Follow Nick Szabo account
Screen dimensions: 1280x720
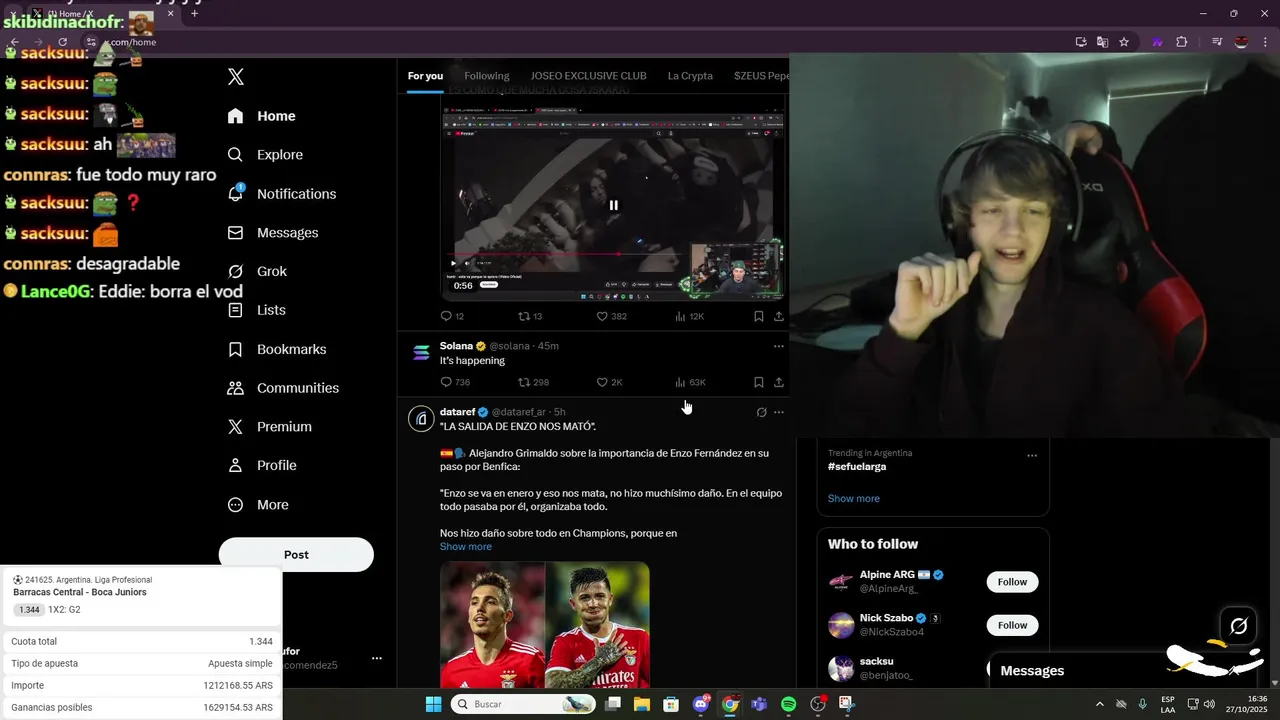coord(1012,625)
